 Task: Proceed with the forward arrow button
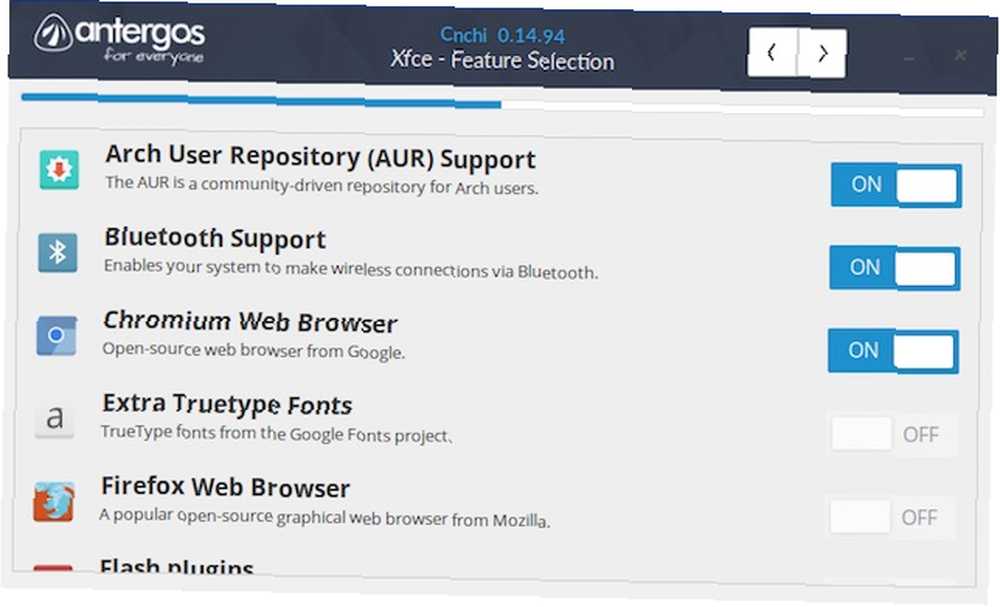coord(822,54)
